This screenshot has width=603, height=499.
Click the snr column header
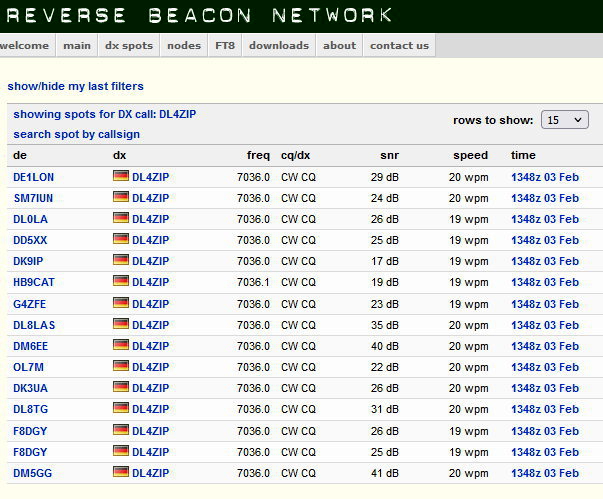[x=389, y=155]
